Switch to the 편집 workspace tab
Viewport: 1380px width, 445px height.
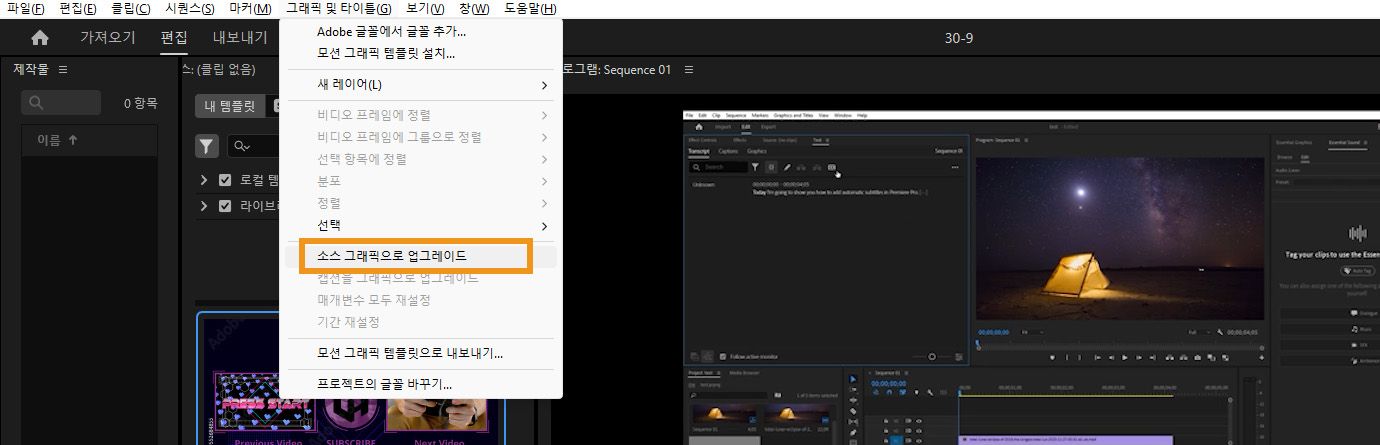click(174, 38)
